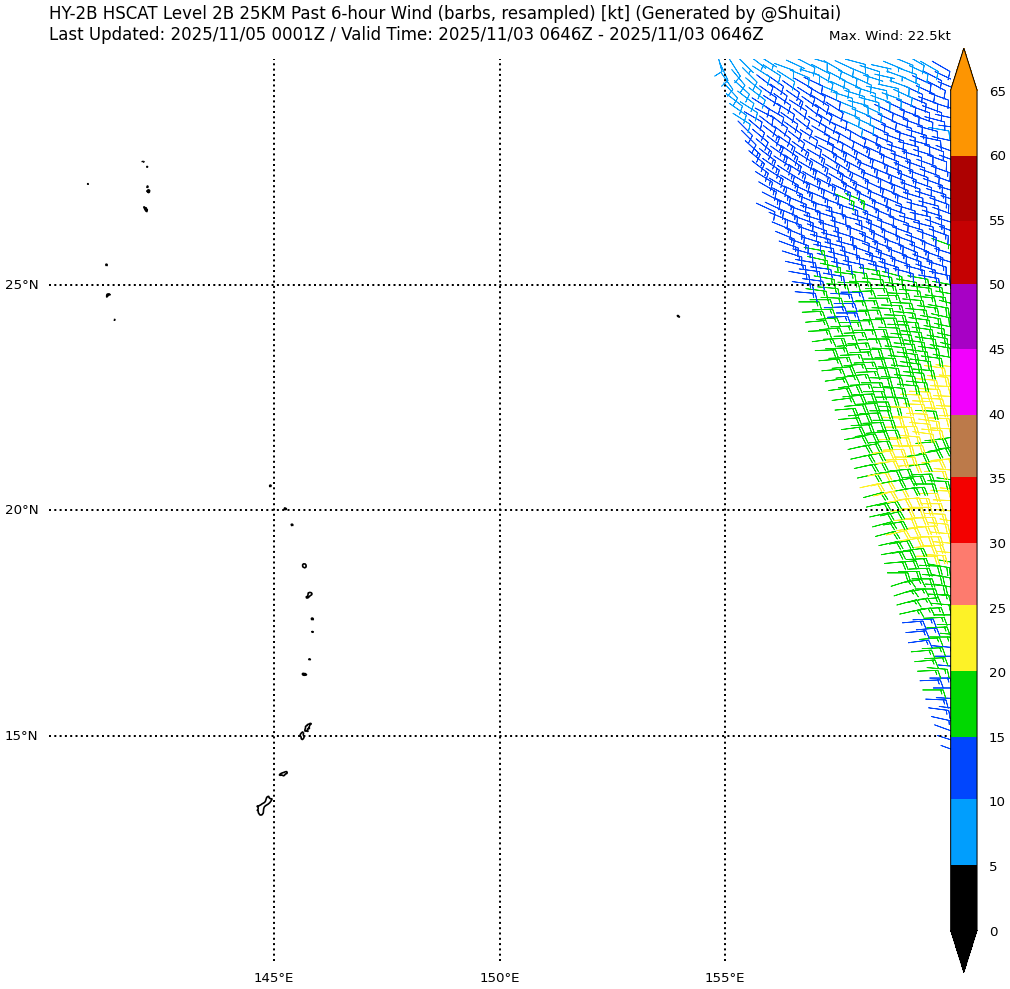Choose the purple 45–50 kt colorbar swatch
This screenshot has height=989, width=1010.
[x=963, y=317]
